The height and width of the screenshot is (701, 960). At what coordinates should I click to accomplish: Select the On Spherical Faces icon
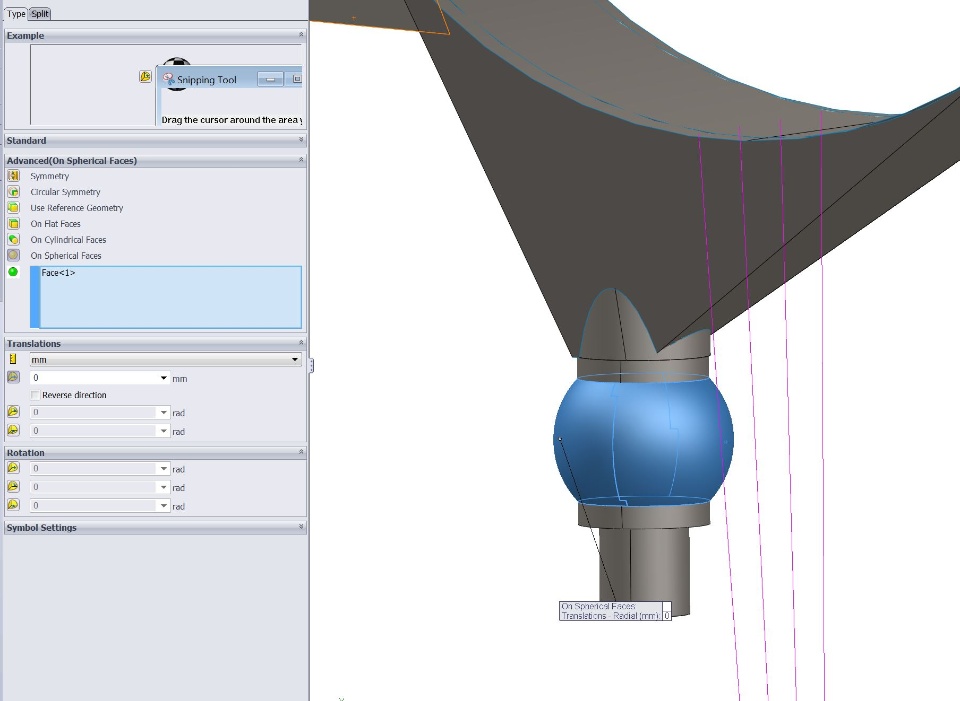[13, 255]
